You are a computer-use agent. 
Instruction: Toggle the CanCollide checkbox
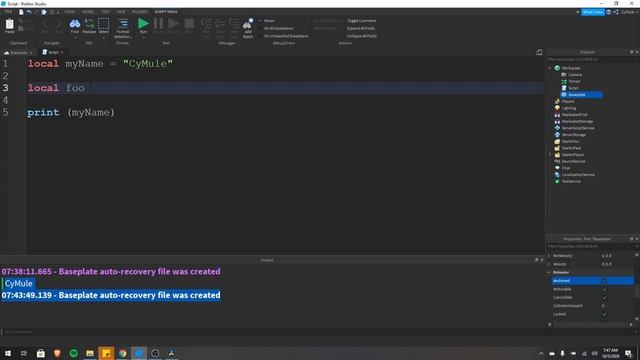604,298
